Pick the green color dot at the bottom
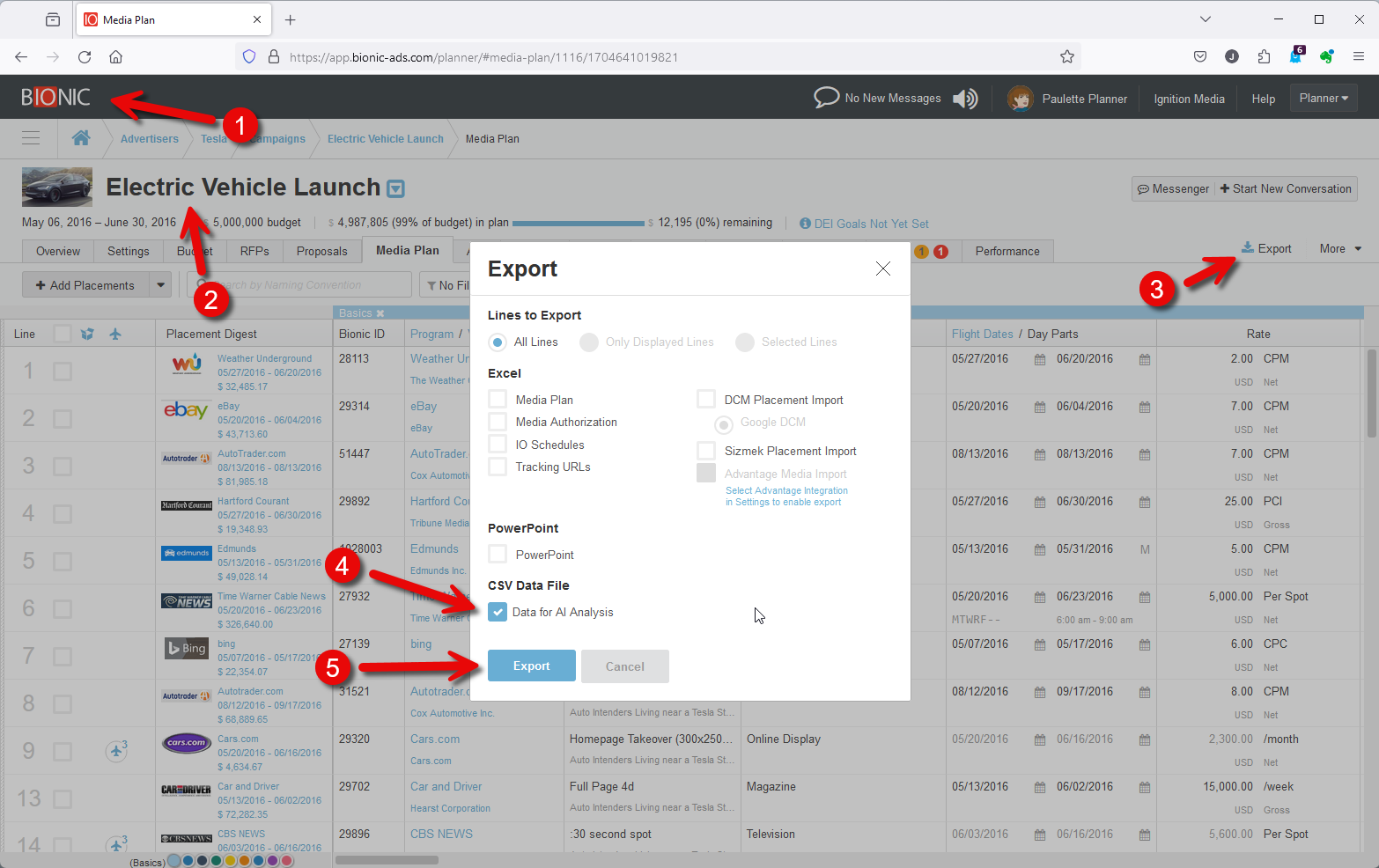The image size is (1379, 868). click(x=217, y=861)
